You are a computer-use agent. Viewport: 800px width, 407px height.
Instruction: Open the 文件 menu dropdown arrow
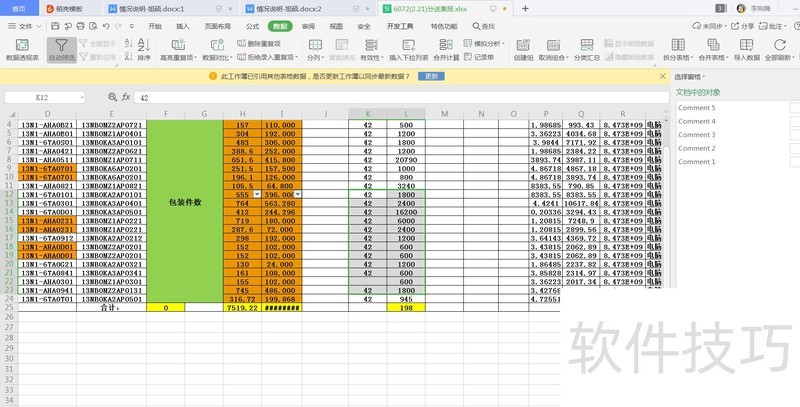pyautogui.click(x=39, y=26)
